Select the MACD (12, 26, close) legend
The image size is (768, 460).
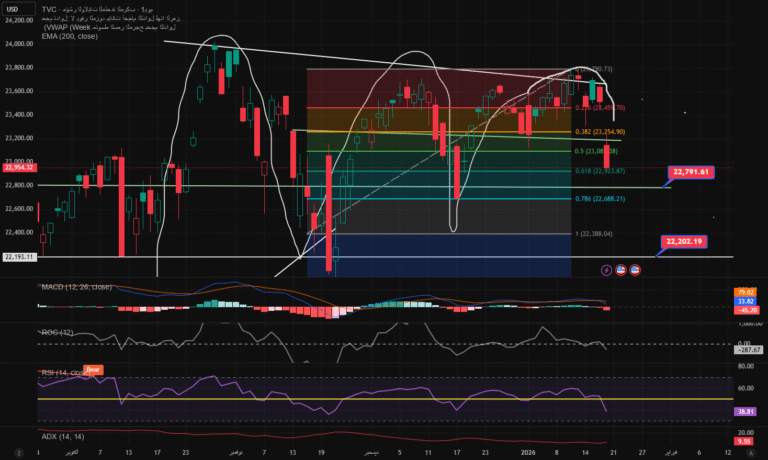(x=77, y=288)
